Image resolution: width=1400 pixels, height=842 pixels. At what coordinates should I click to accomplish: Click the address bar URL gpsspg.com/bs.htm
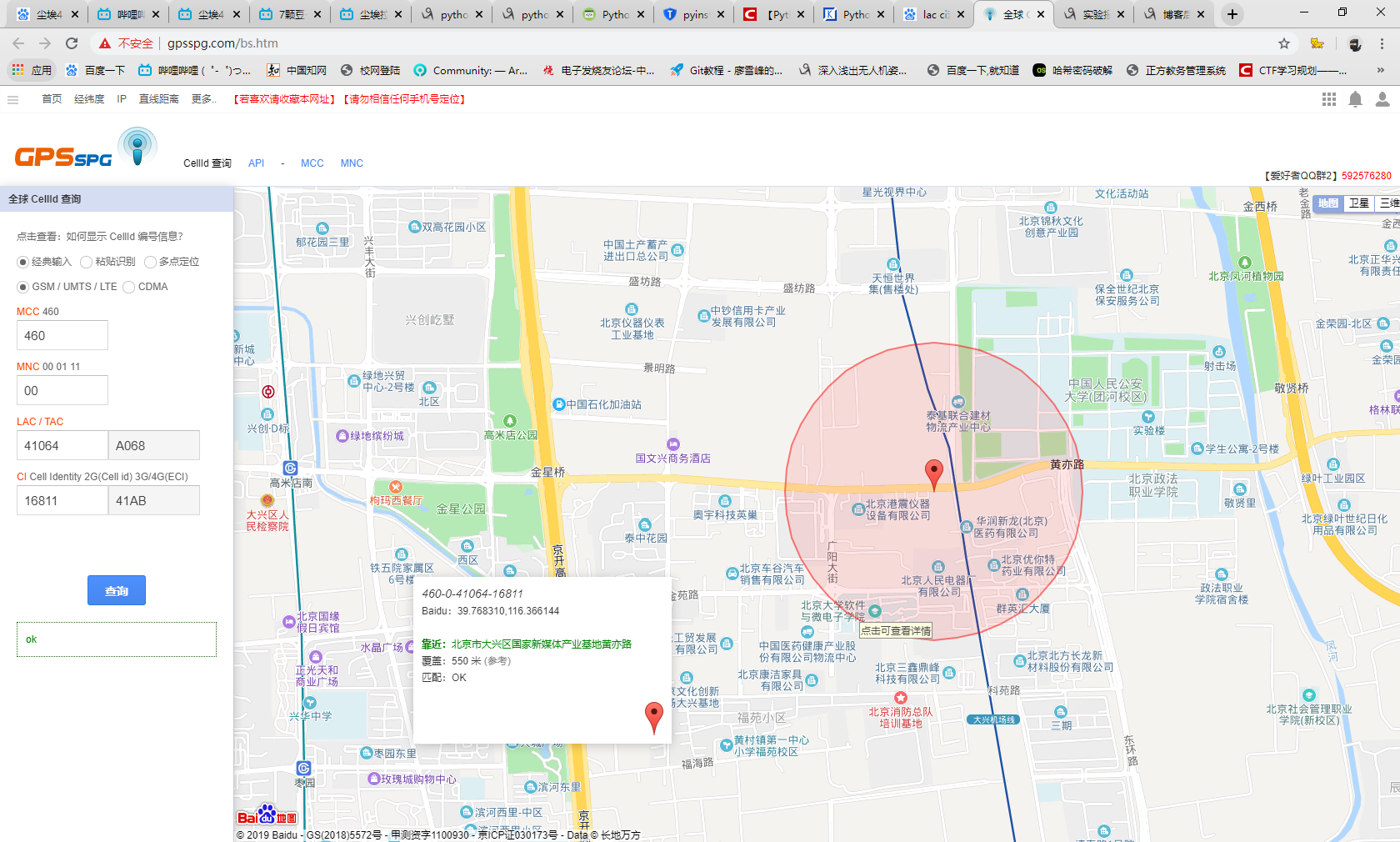click(x=222, y=43)
